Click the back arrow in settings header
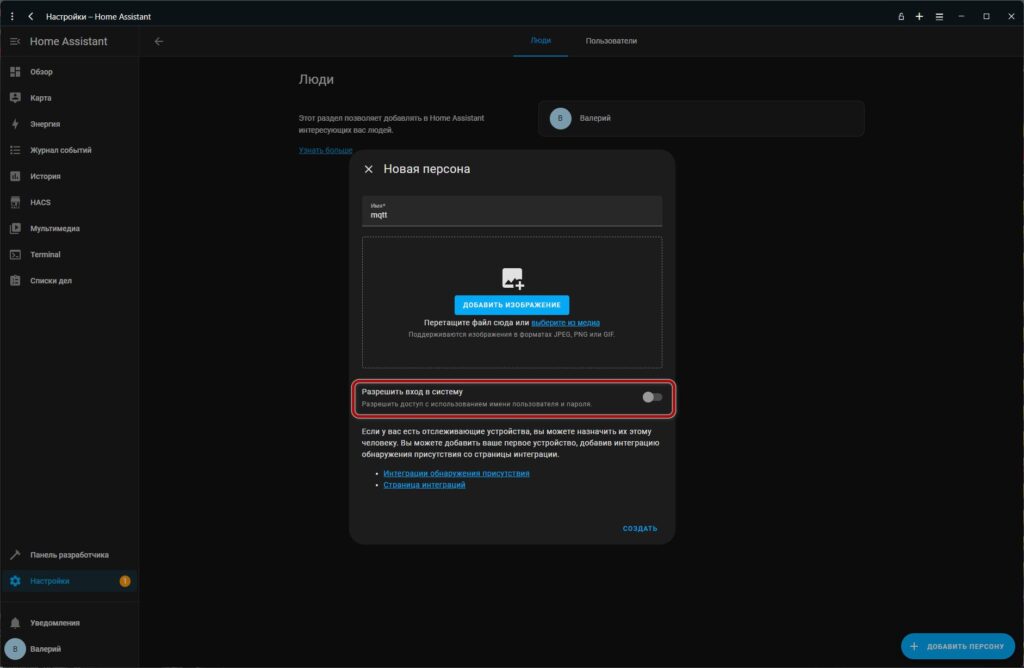Screen dimensions: 1024x668 [x=159, y=41]
